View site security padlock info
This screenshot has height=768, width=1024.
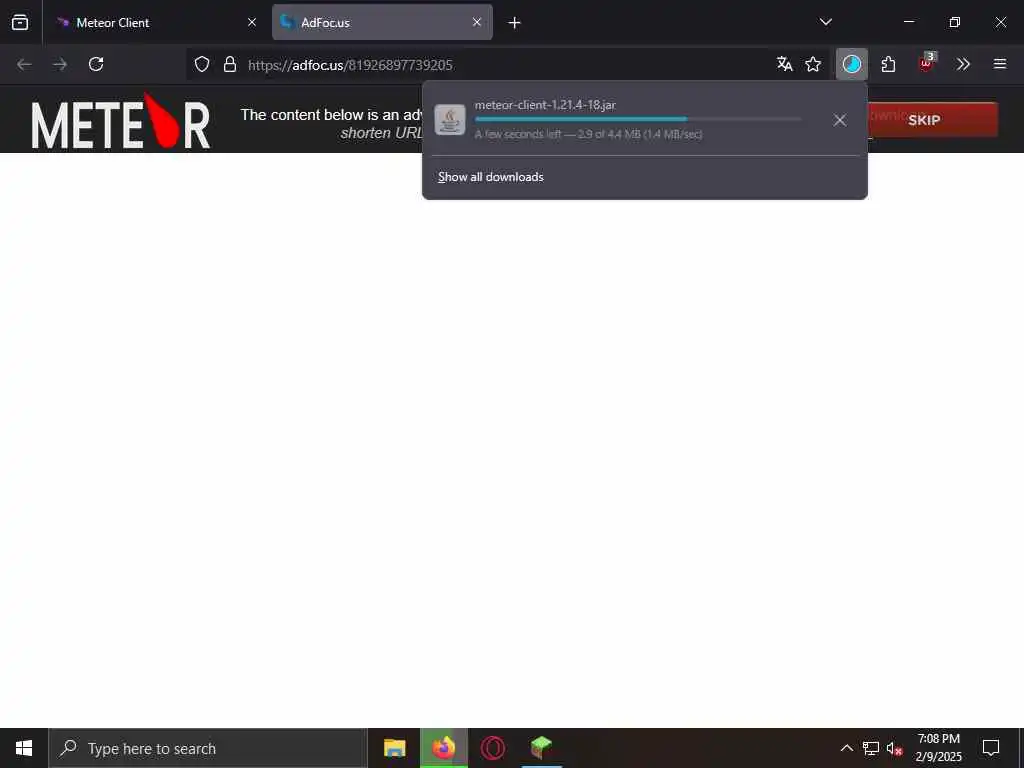[229, 64]
